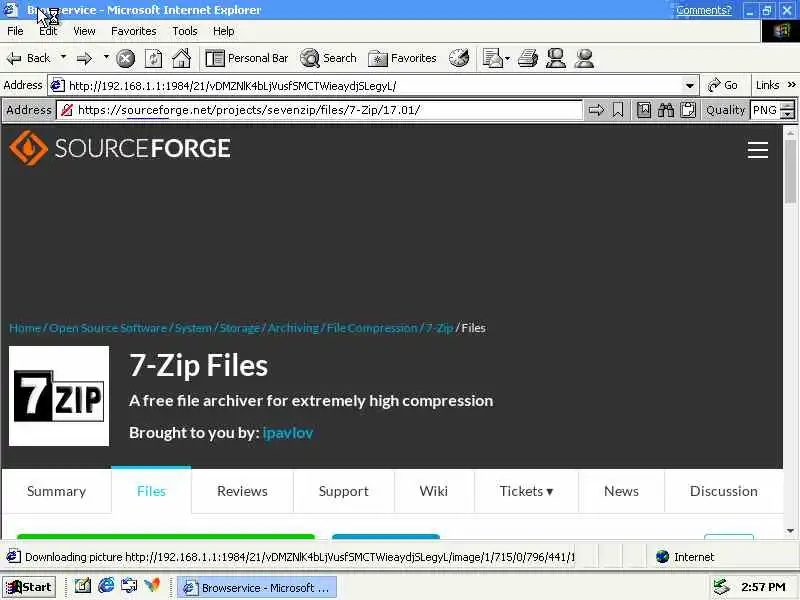Screen dimensions: 800x600
Task: Click the first Messenger person icon
Action: pos(556,58)
